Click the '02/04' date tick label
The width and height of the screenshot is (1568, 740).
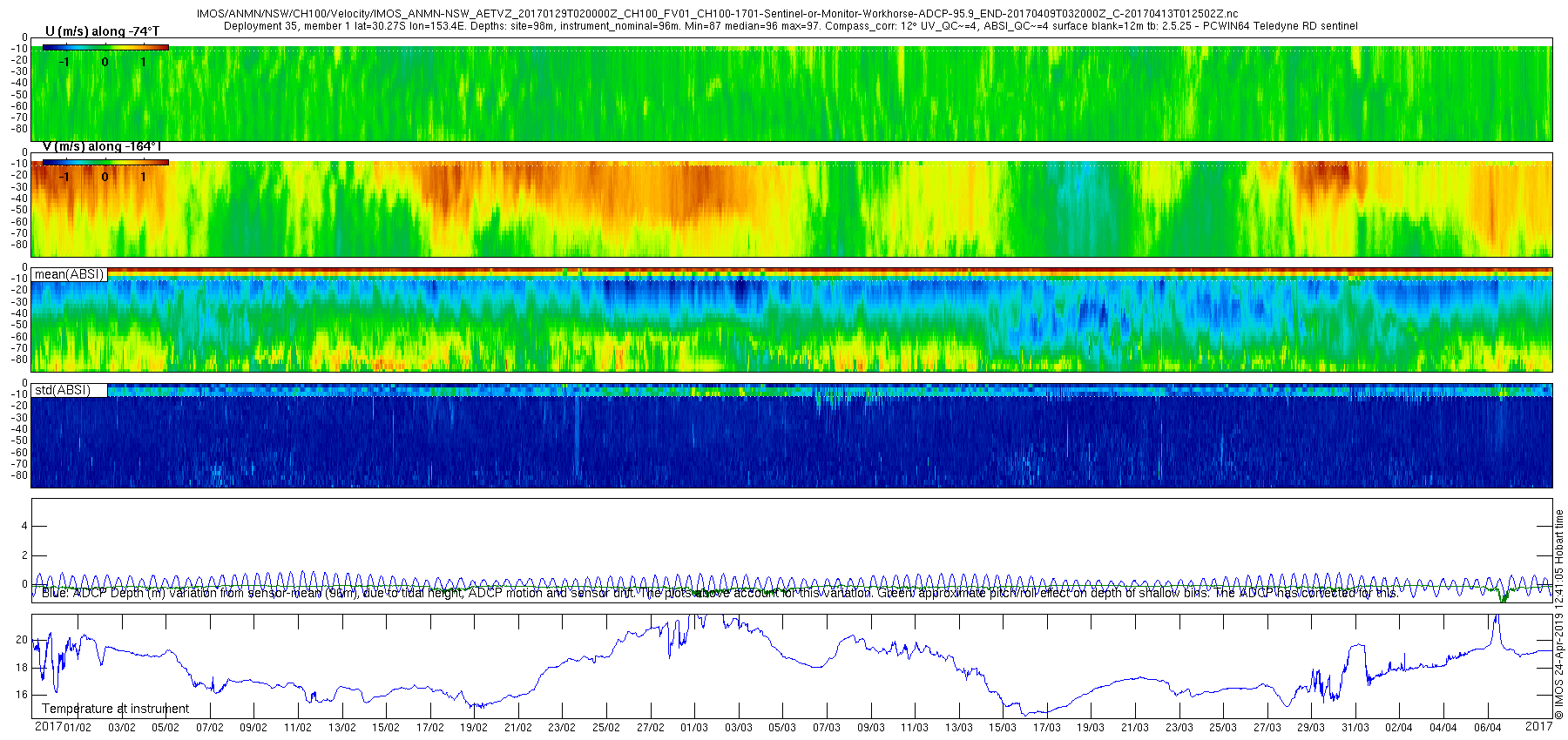click(1399, 728)
